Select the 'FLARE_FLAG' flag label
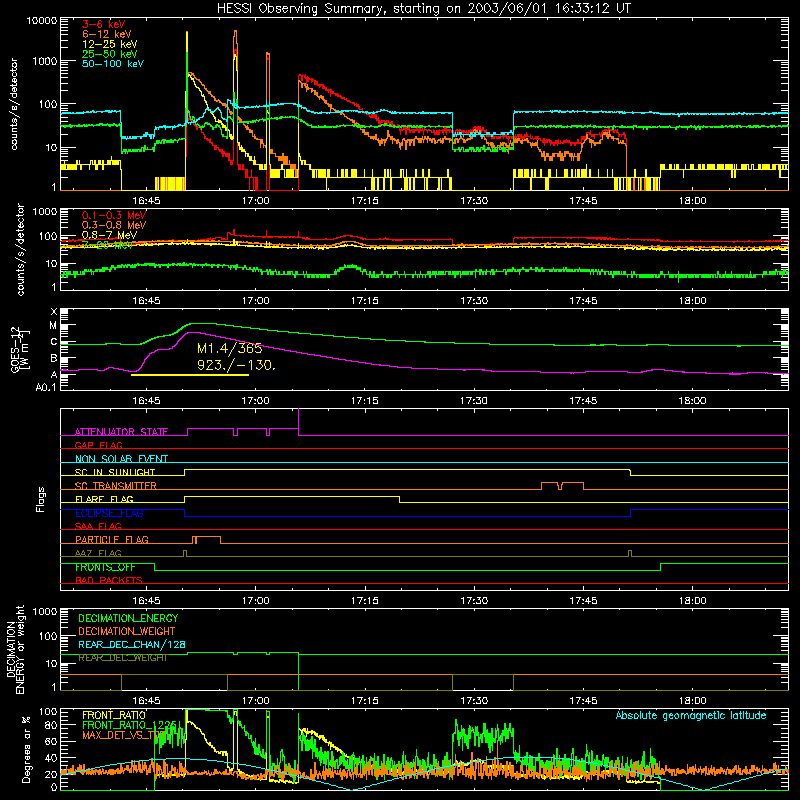 (x=104, y=499)
